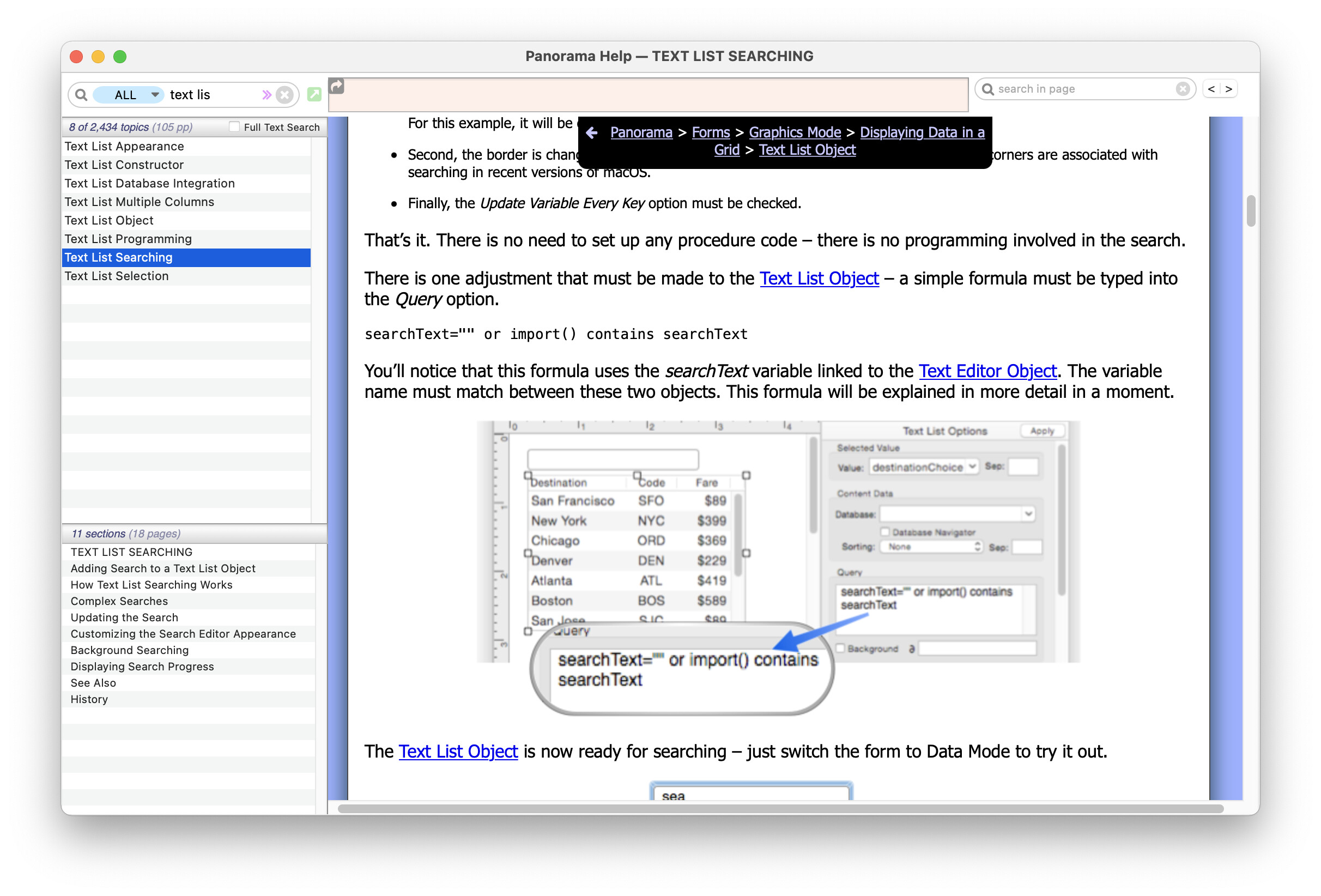
Task: Open the Text List Constructor topic
Action: 186,165
